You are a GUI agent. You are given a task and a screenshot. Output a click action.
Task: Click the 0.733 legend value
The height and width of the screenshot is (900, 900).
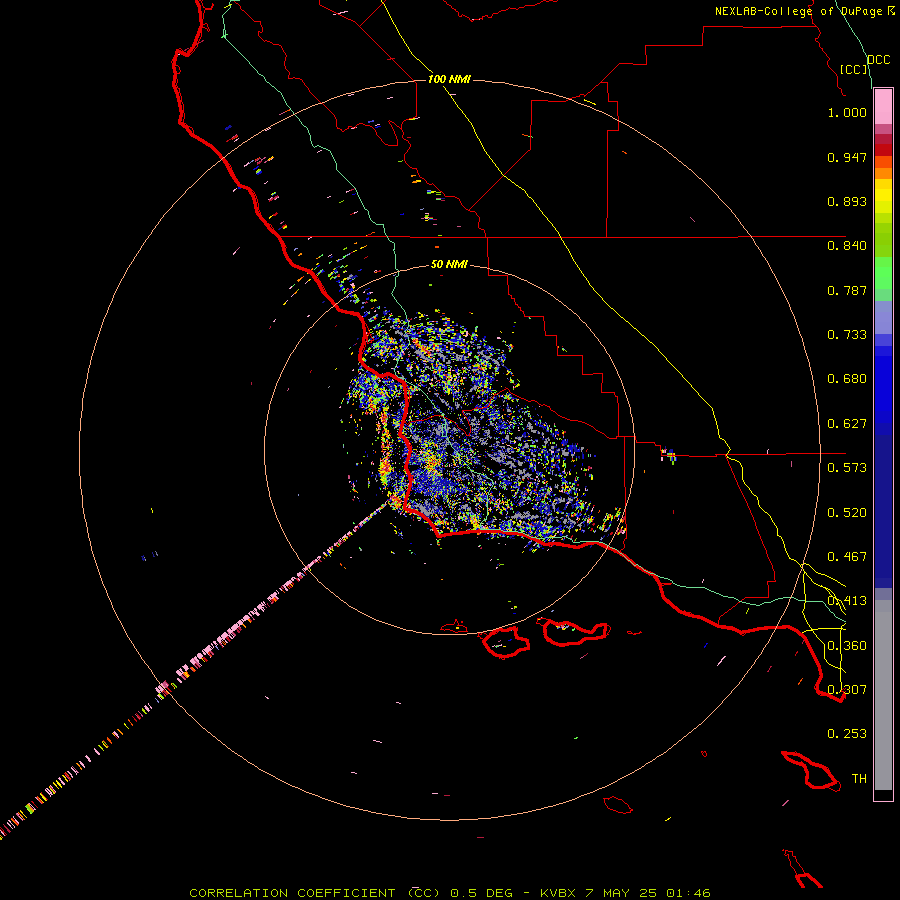[x=847, y=335]
